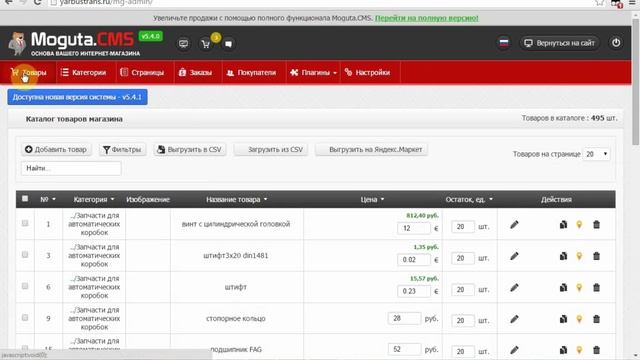The image size is (640, 360).
Task: Toggle visibility bulb for 'винт с цилиндрической головкой'
Action: coord(579,224)
